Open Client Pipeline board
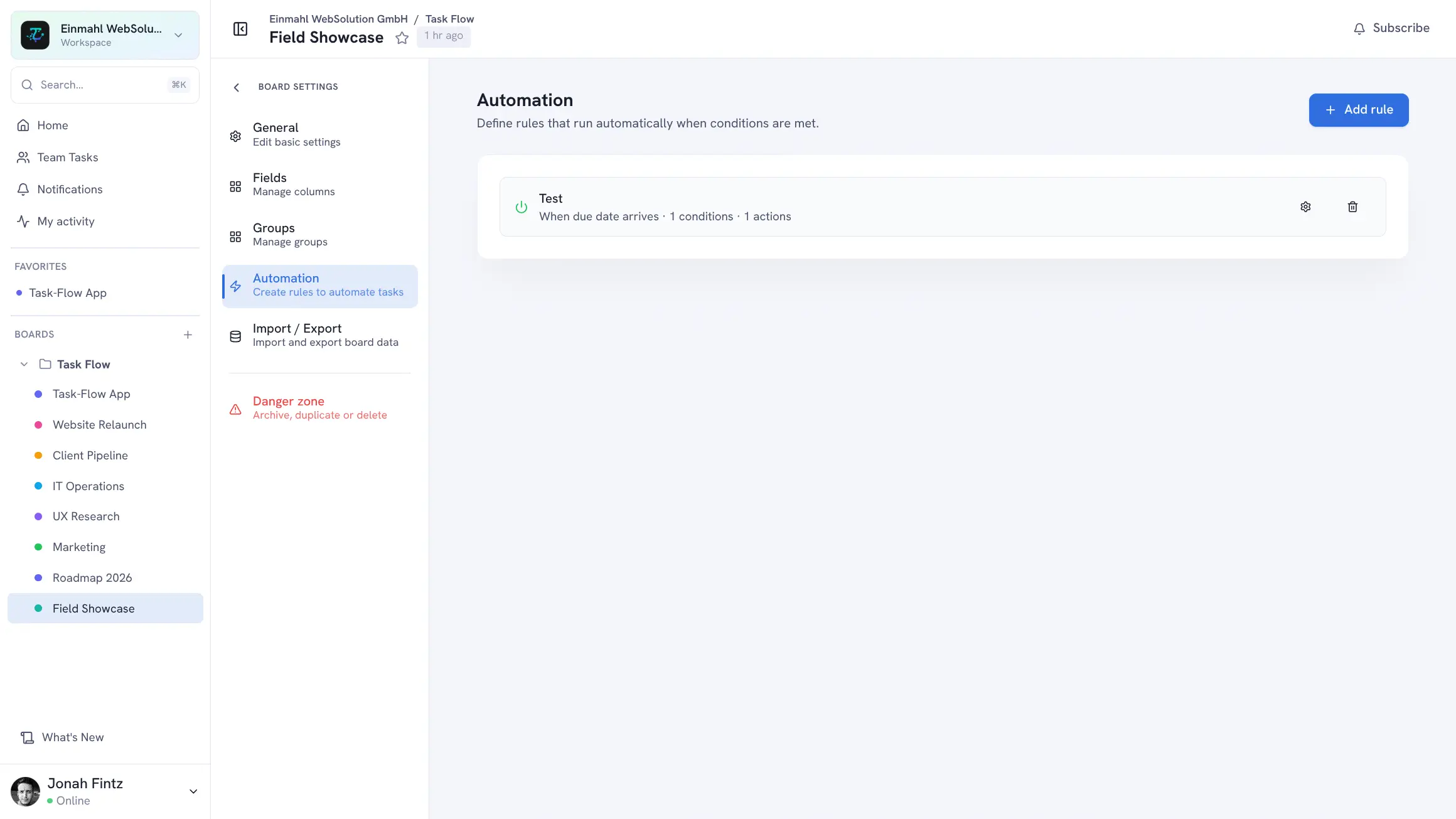Viewport: 1456px width, 819px height. click(x=105, y=456)
